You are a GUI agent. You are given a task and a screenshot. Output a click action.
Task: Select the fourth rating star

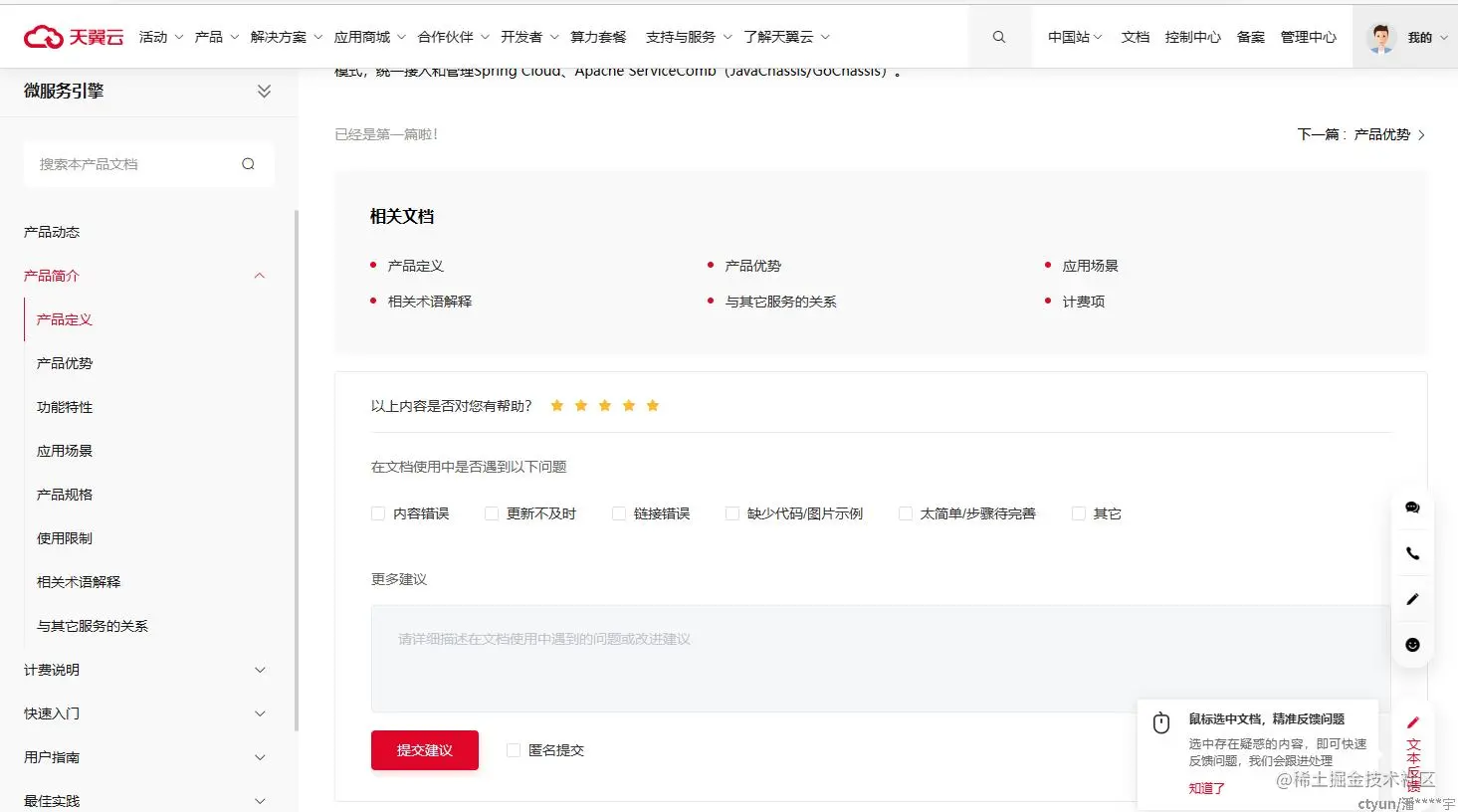(629, 405)
